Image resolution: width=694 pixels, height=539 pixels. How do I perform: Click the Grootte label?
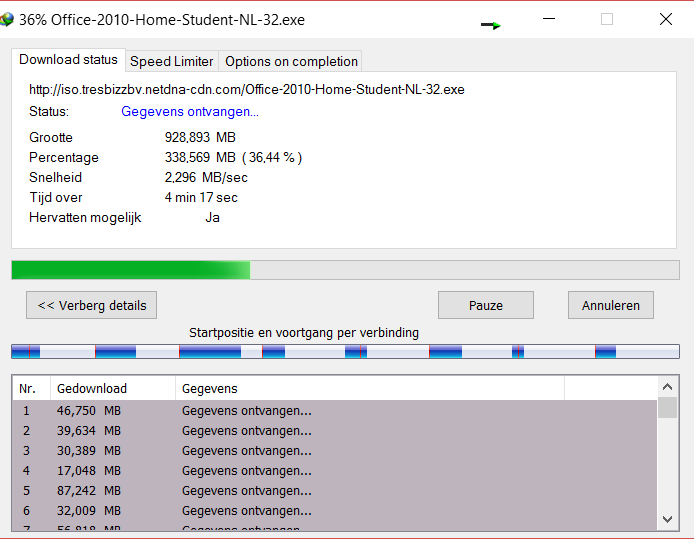pyautogui.click(x=51, y=138)
